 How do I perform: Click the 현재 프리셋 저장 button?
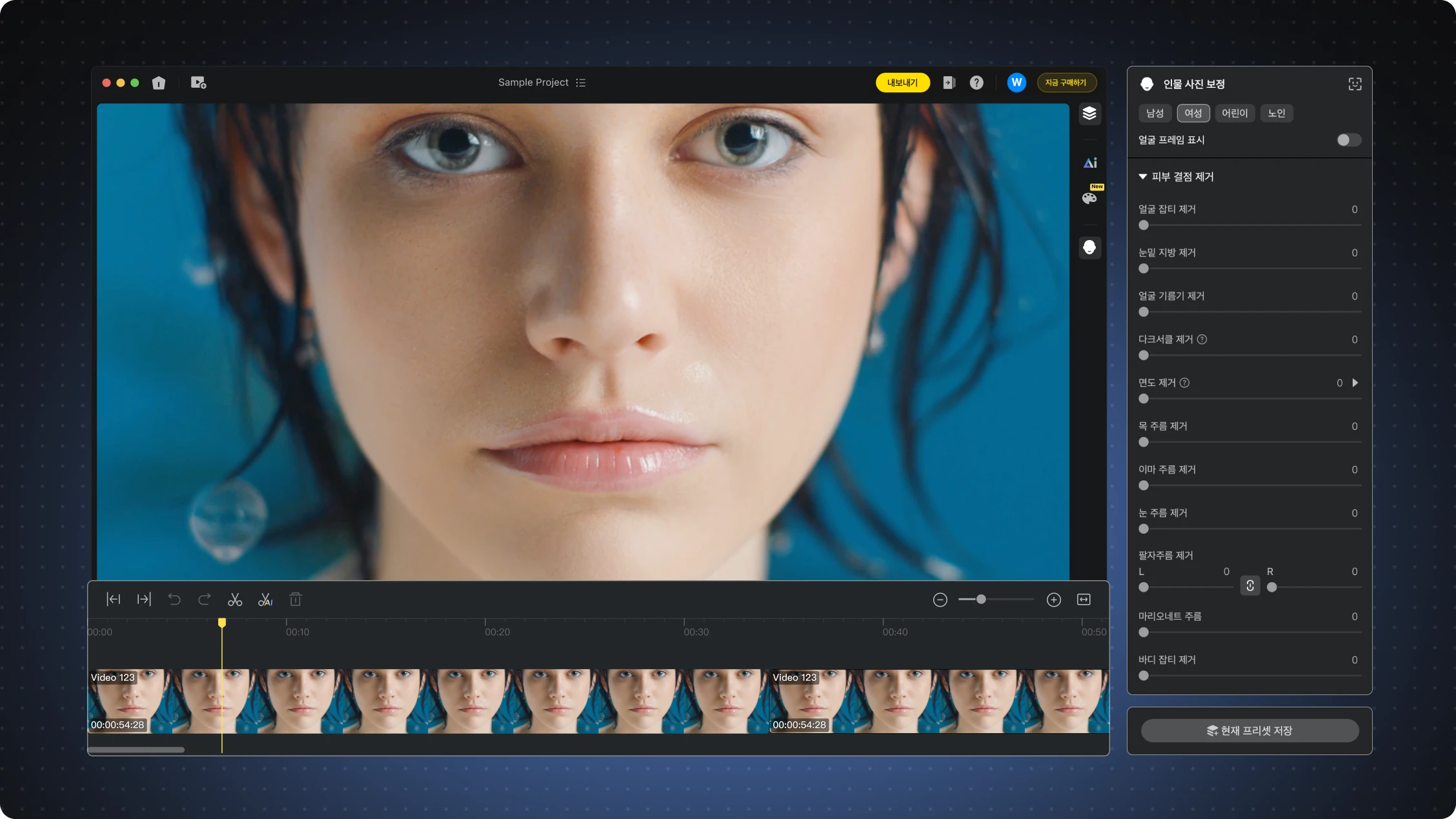coord(1249,731)
